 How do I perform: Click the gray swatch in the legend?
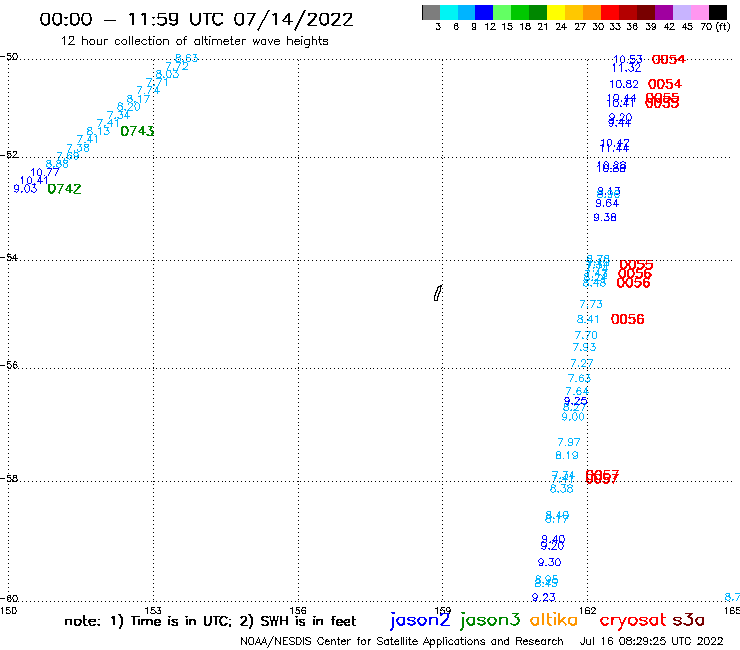(431, 12)
